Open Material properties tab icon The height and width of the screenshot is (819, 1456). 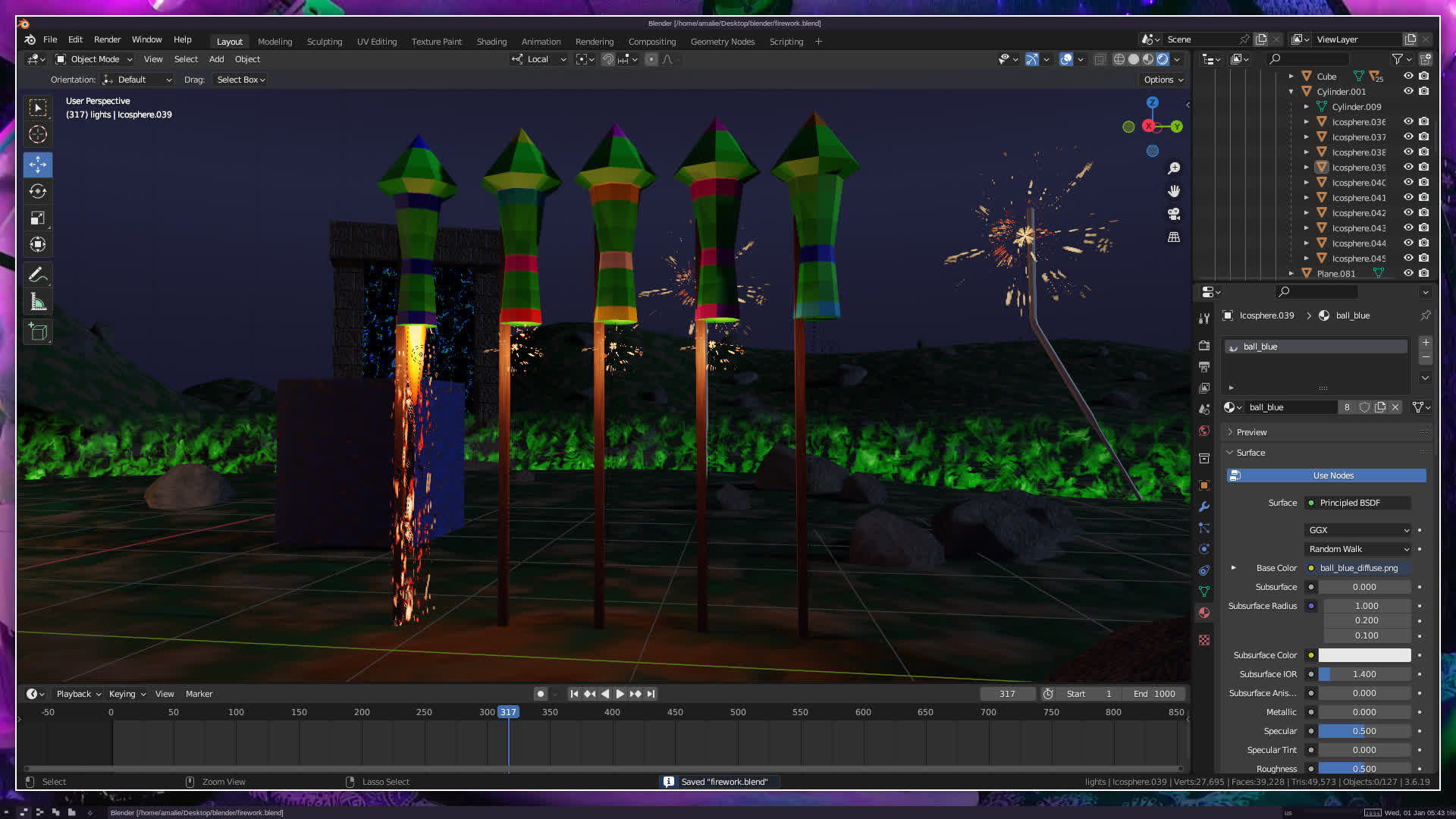tap(1204, 613)
